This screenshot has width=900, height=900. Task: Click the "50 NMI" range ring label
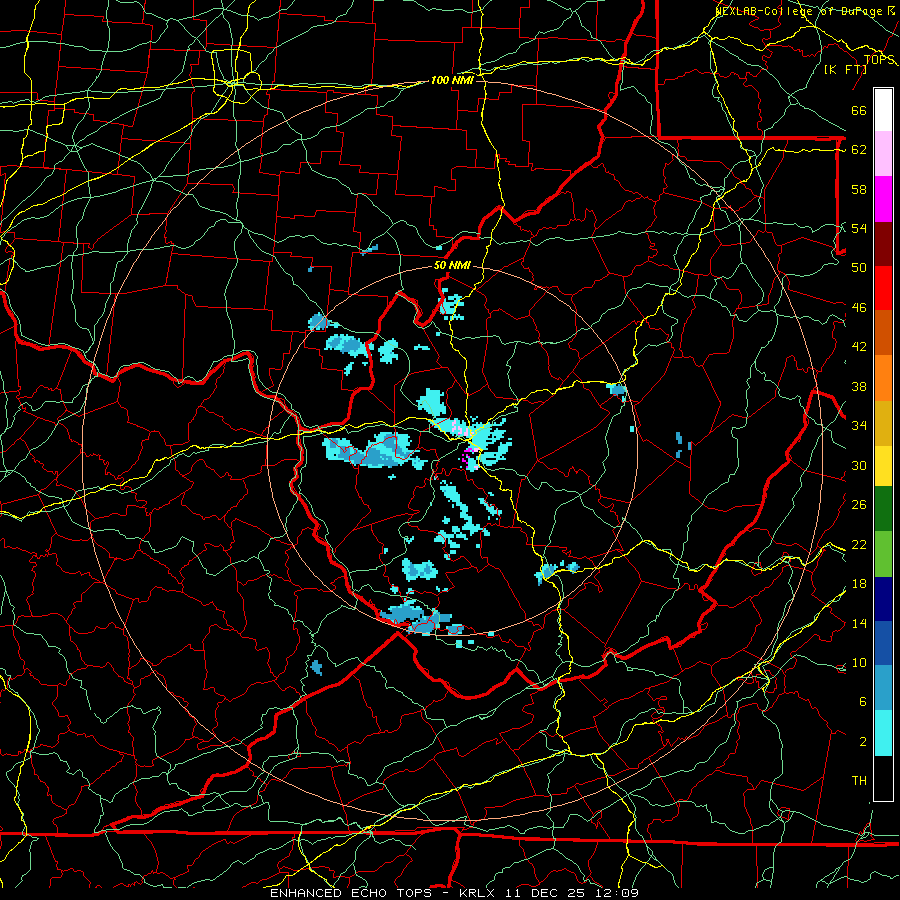(x=452, y=265)
